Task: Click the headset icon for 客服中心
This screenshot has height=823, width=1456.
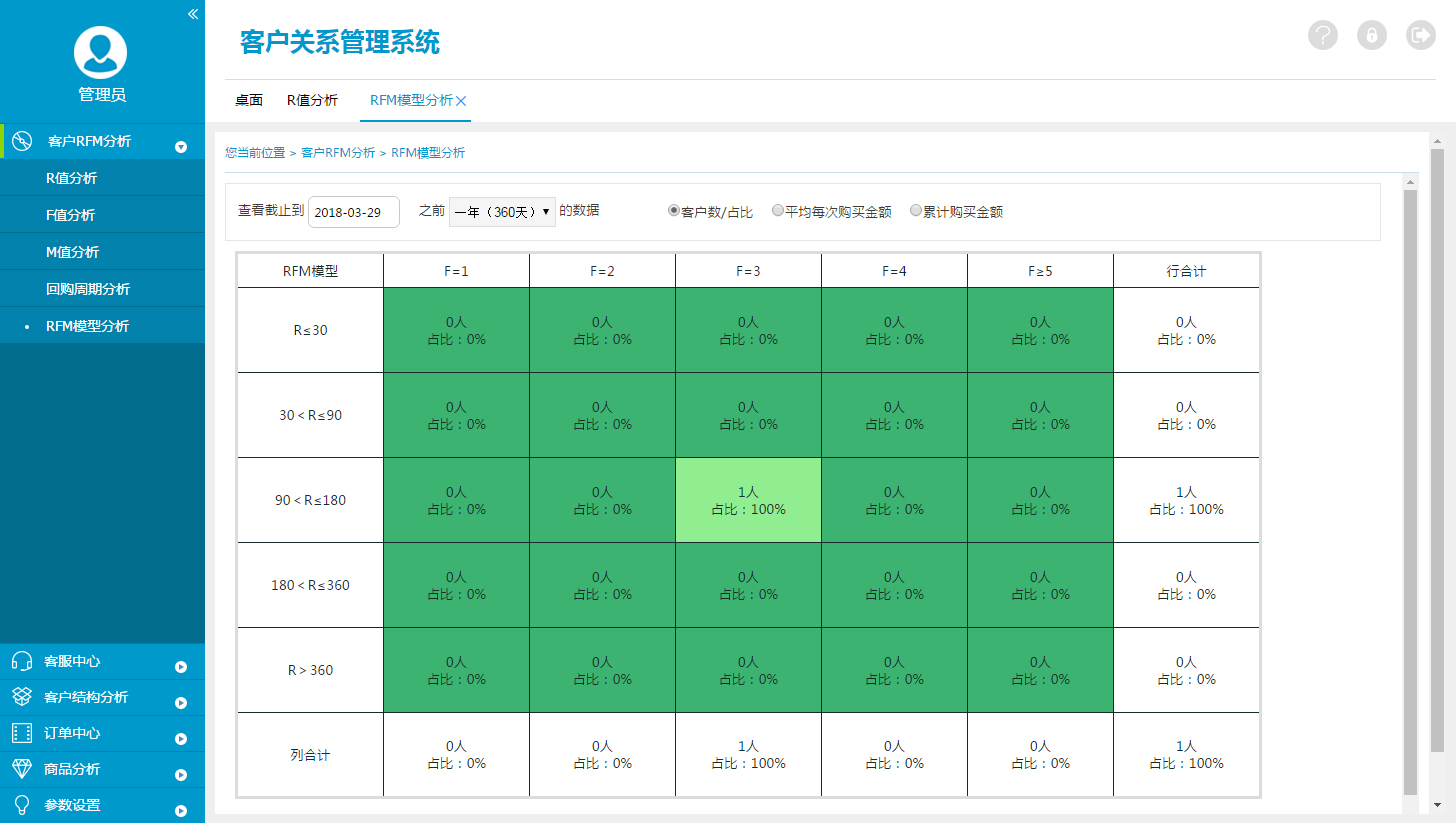Action: (x=21, y=661)
